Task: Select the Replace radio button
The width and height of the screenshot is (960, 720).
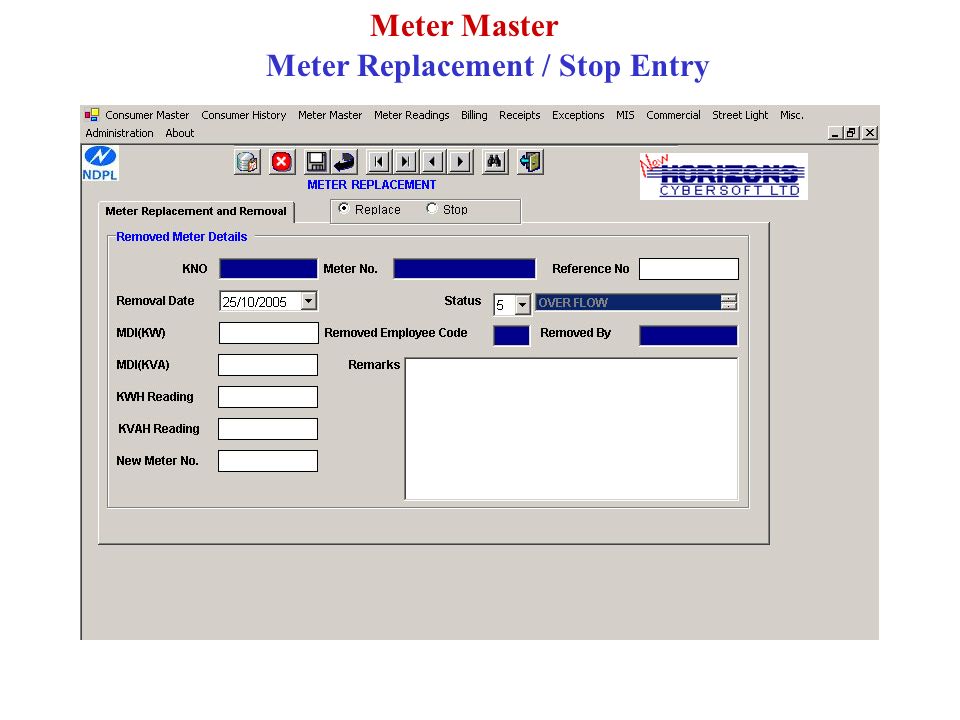Action: 343,209
